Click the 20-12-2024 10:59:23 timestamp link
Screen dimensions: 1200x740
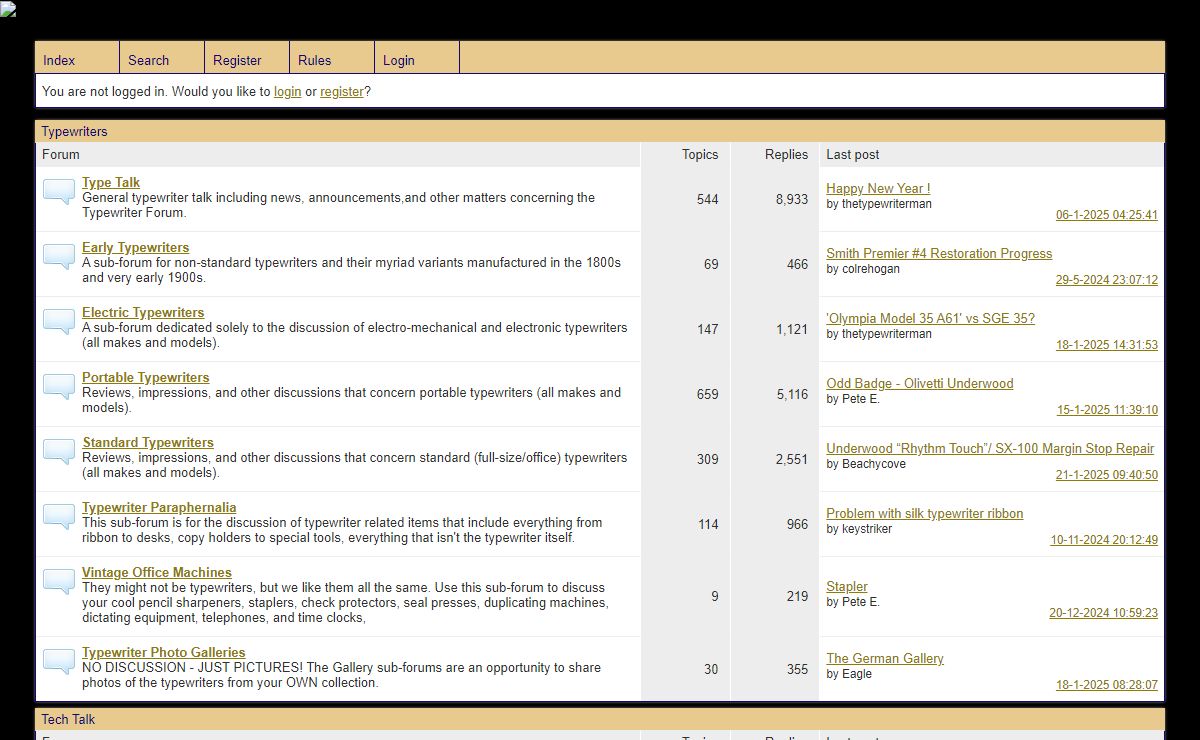[1104, 613]
